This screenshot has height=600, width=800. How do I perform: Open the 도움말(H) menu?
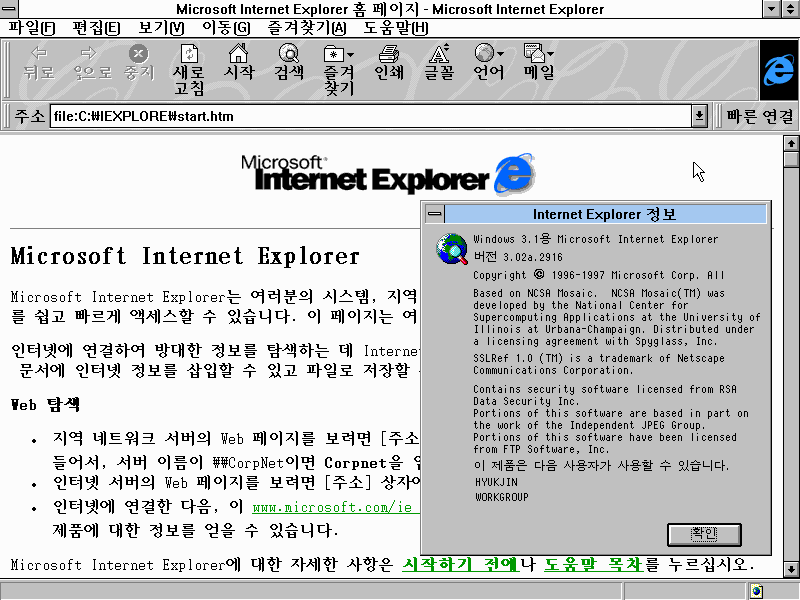395,28
